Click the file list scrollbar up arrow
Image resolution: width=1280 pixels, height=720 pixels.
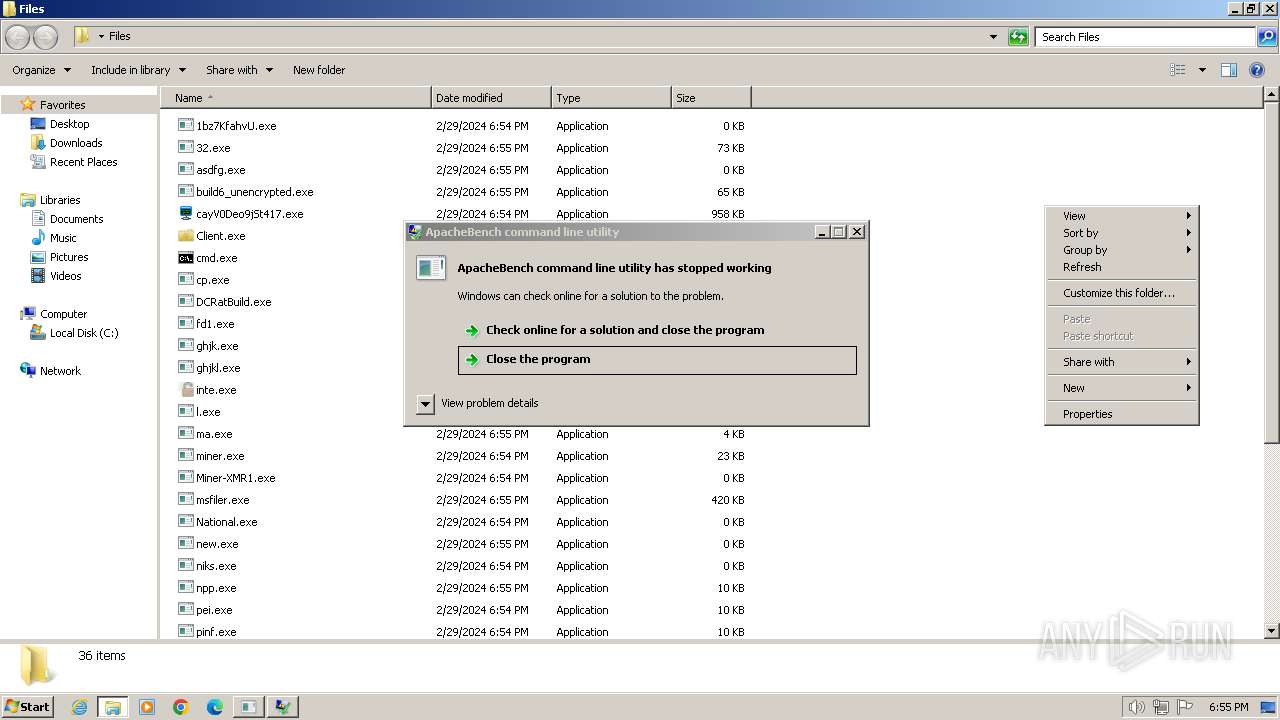(x=1272, y=95)
